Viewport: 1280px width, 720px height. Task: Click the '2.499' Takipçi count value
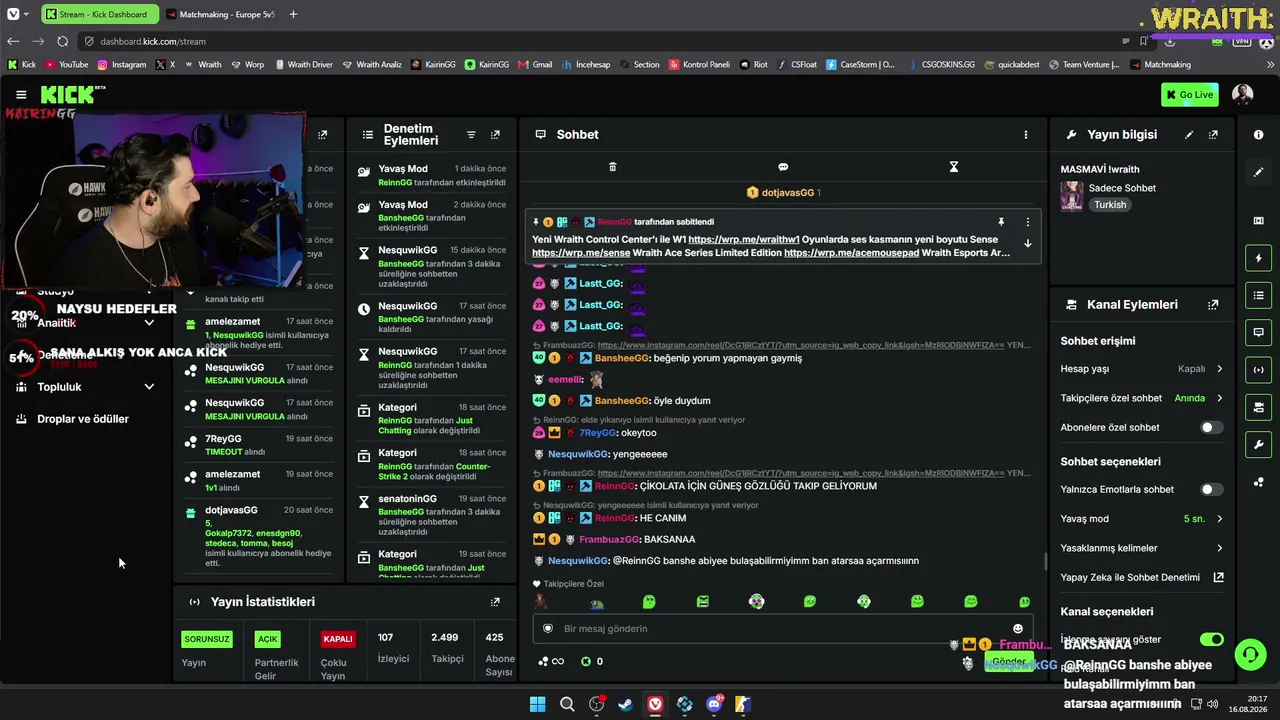pos(444,637)
